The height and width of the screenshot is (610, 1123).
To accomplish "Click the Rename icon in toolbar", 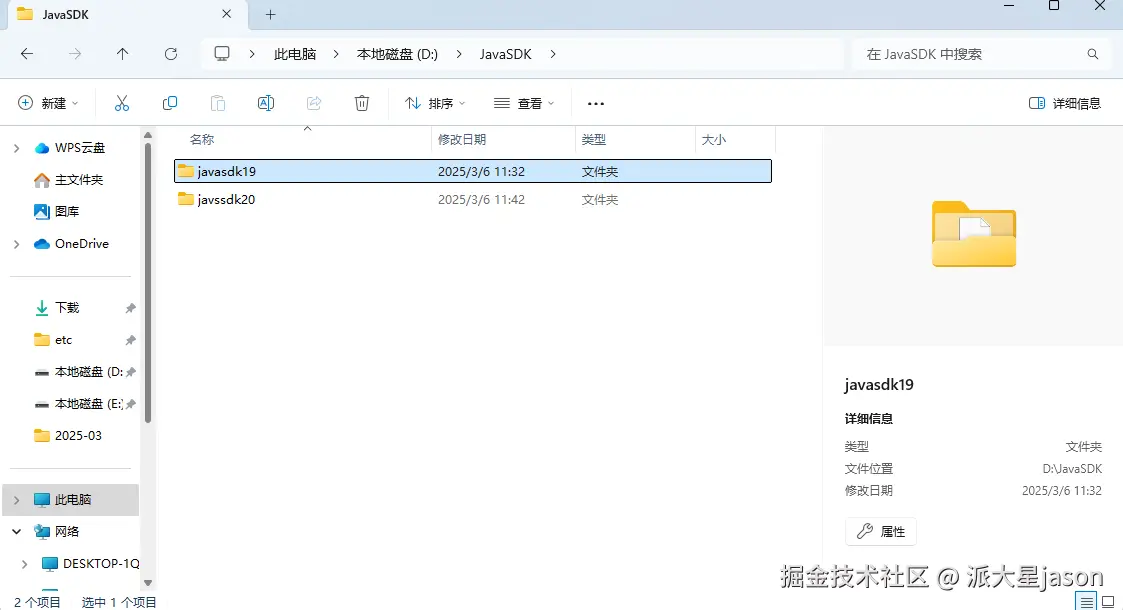I will coord(266,103).
